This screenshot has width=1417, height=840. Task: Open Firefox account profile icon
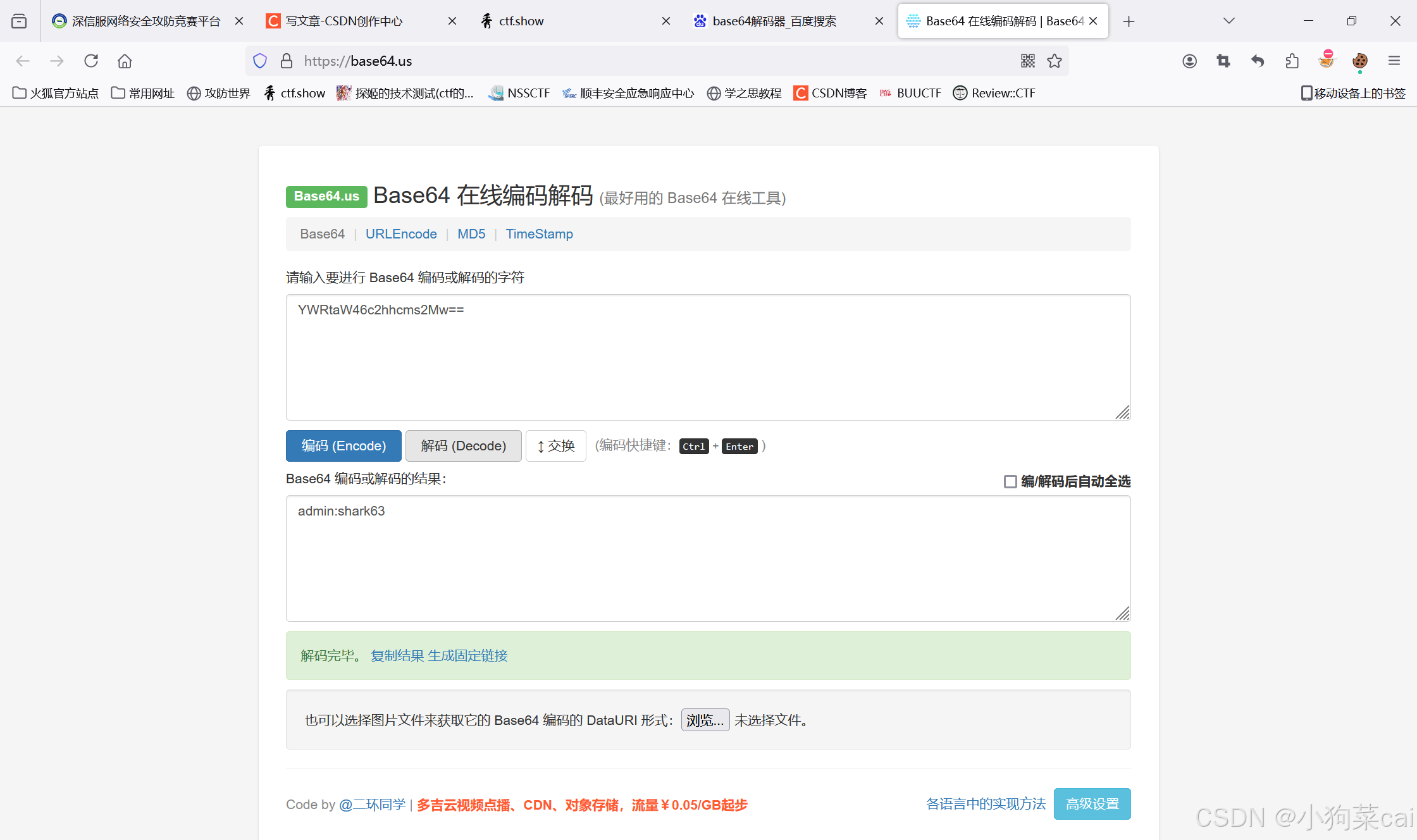(1189, 61)
